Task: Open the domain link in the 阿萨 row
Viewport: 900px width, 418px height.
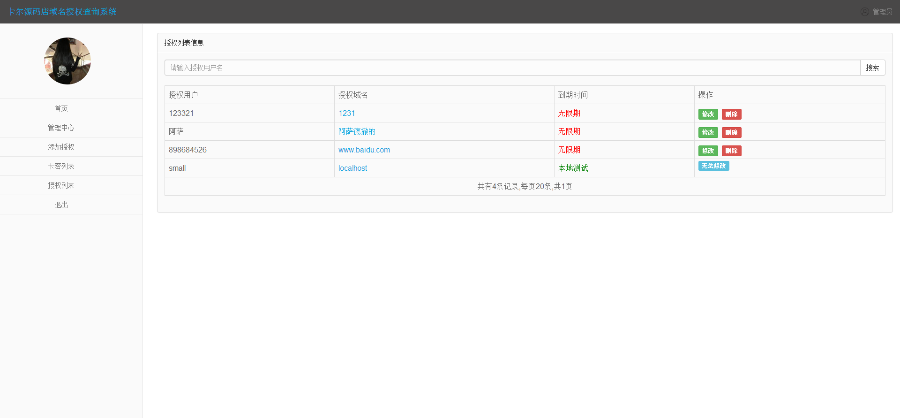Action: pyautogui.click(x=357, y=131)
